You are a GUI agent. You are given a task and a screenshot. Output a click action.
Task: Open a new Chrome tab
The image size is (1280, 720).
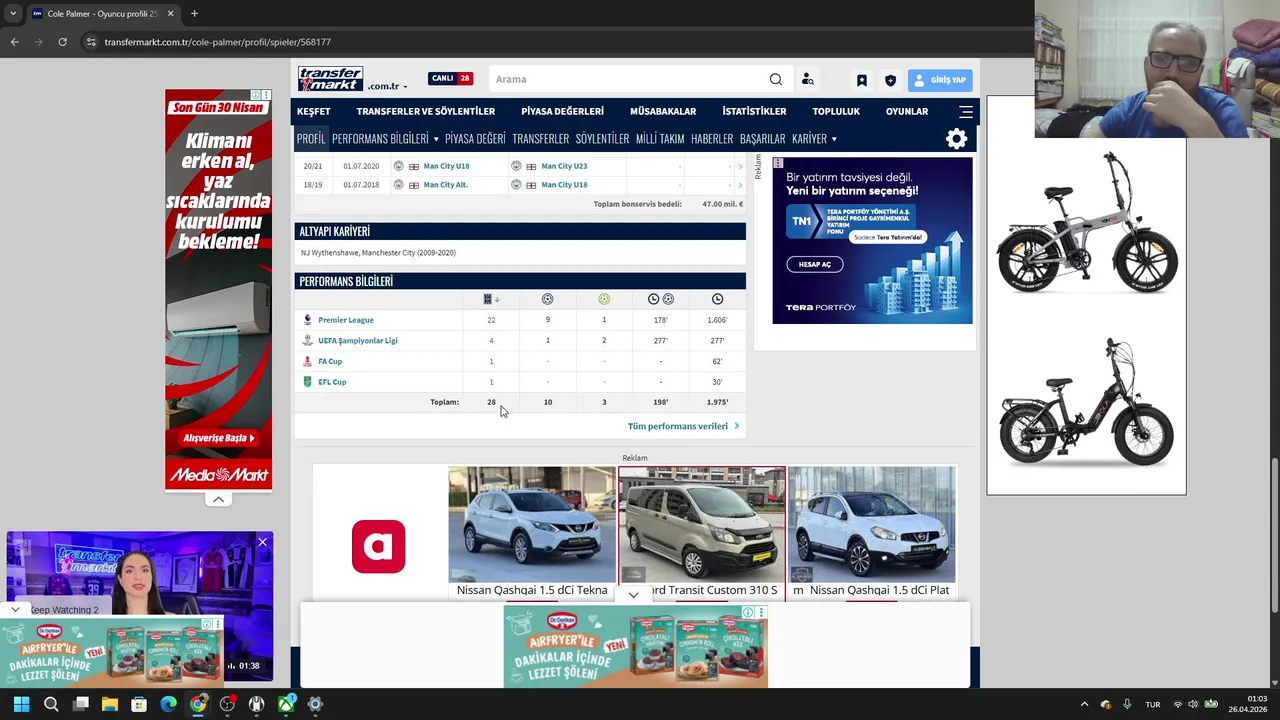pyautogui.click(x=194, y=14)
